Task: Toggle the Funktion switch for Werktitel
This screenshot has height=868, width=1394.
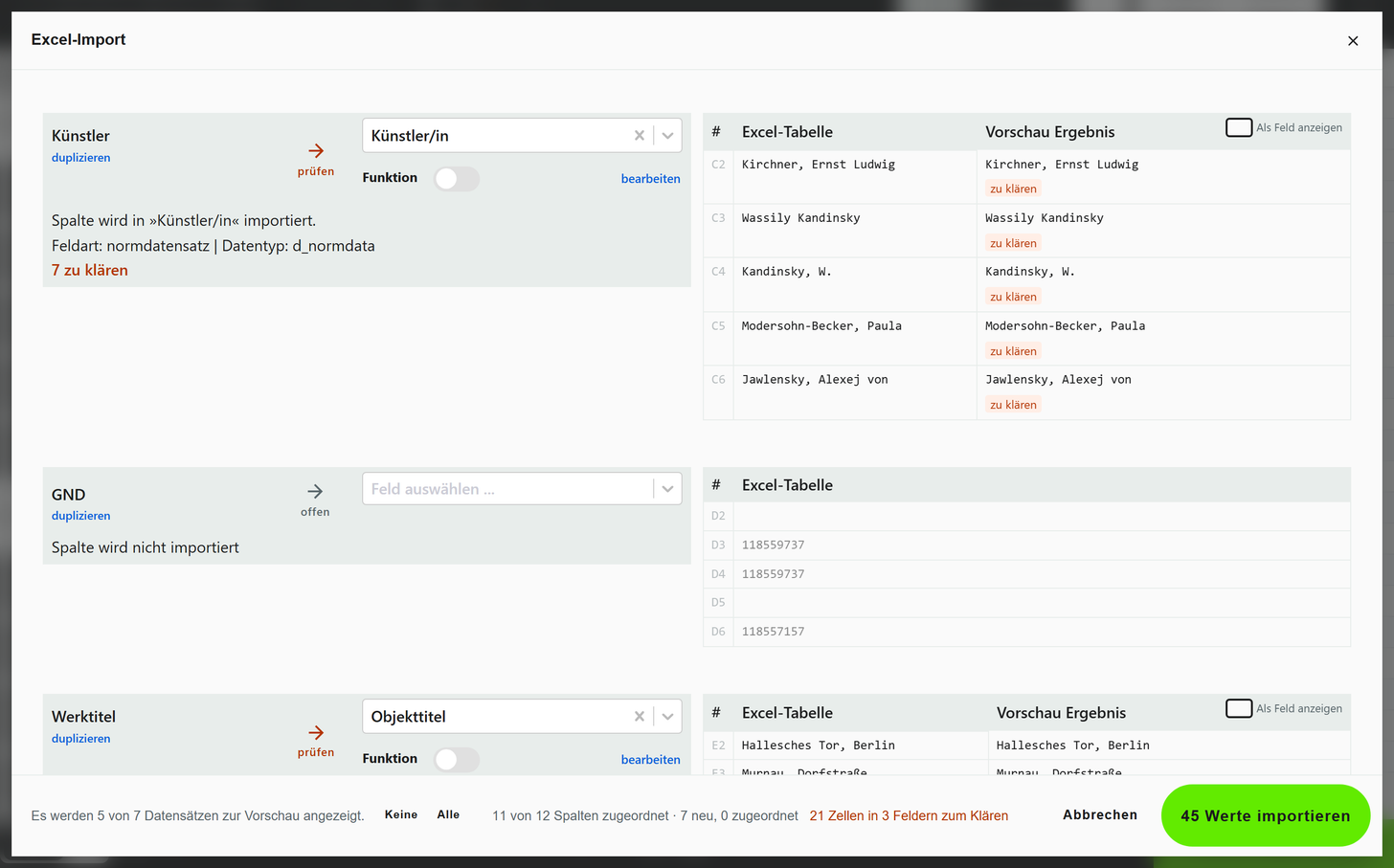Action: (457, 760)
